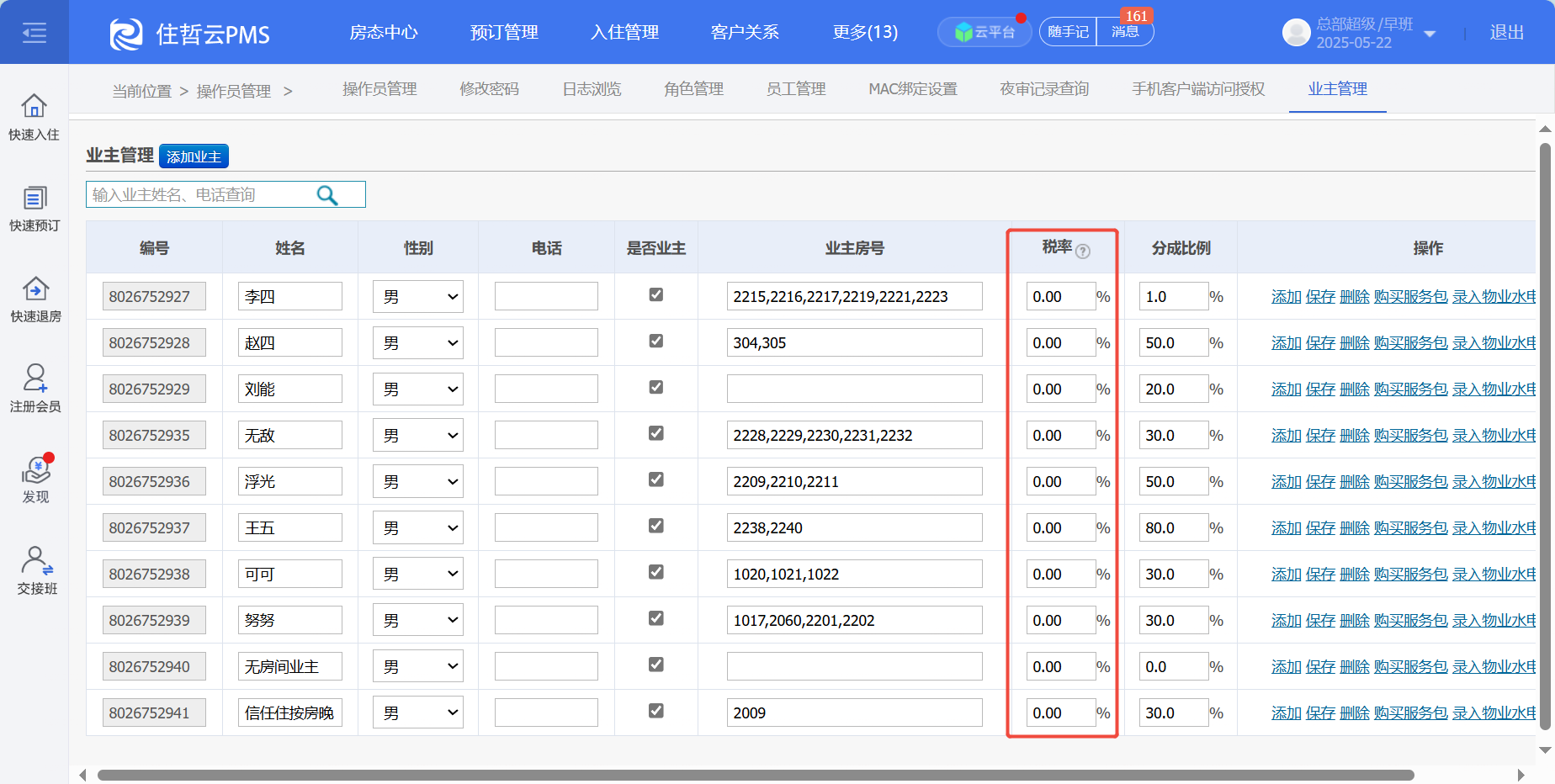Toggle 是否业主 checkbox for 刘能

click(x=656, y=387)
